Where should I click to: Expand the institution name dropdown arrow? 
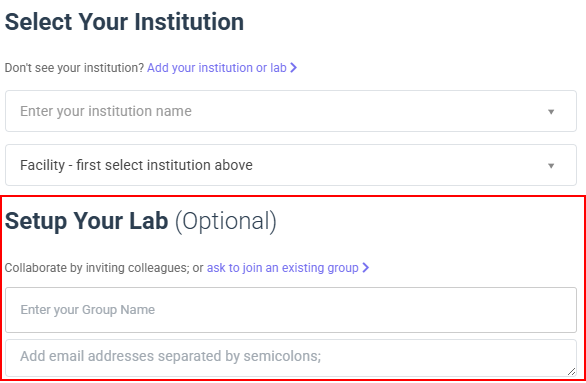tap(551, 111)
